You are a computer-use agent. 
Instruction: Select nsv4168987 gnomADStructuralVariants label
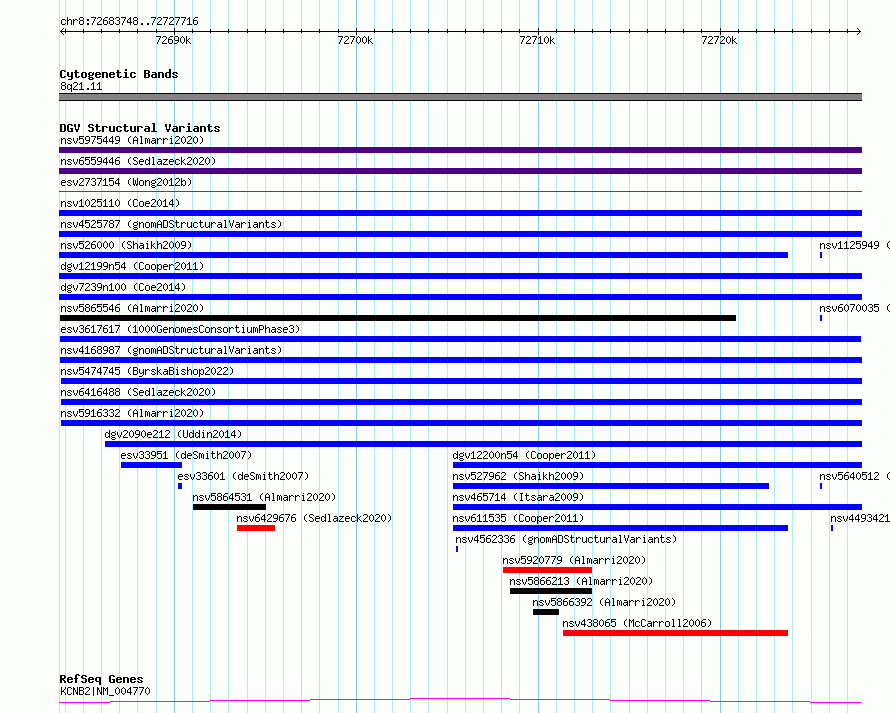171,350
